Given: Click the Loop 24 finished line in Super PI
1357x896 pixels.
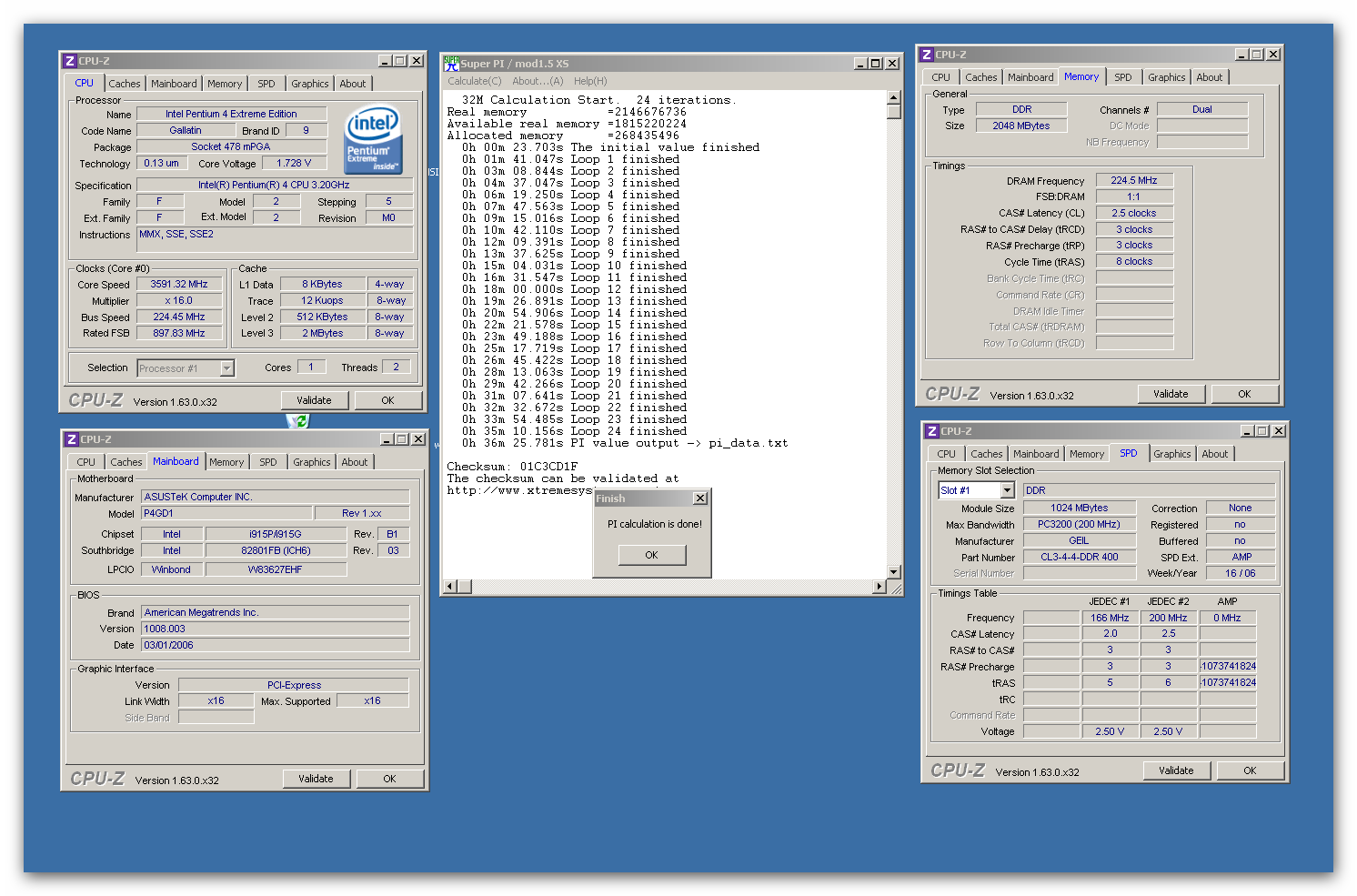Looking at the screenshot, I should tap(574, 431).
